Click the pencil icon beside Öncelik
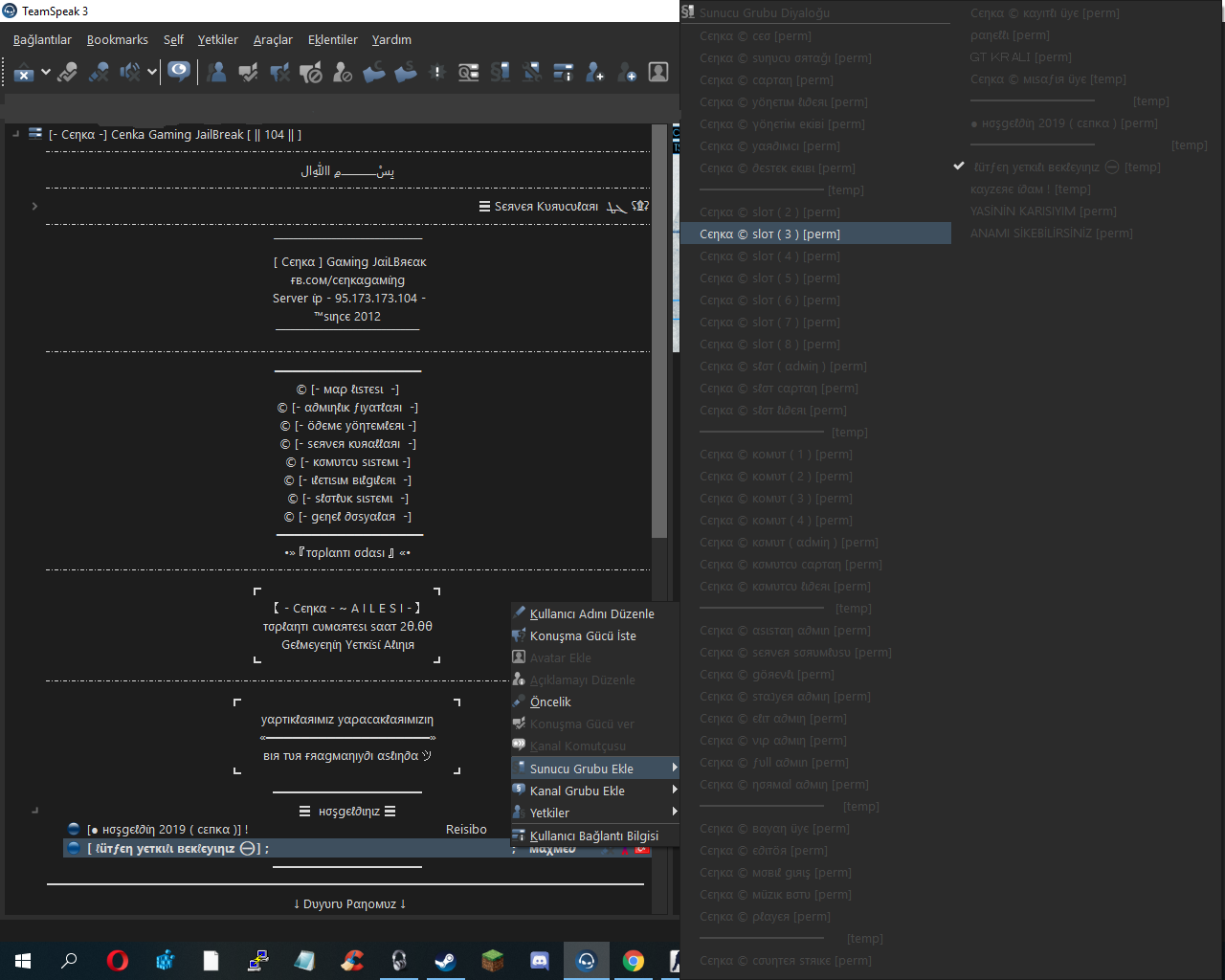The width and height of the screenshot is (1225, 980). (x=519, y=701)
